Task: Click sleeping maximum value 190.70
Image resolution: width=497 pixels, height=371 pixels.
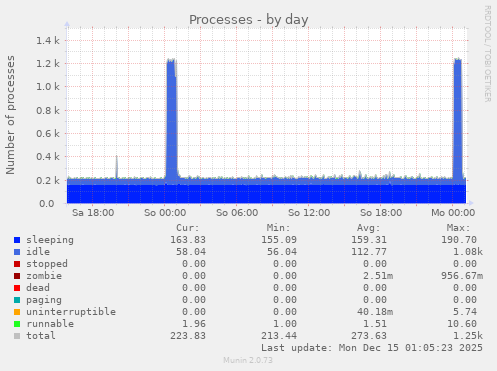Action: point(459,240)
